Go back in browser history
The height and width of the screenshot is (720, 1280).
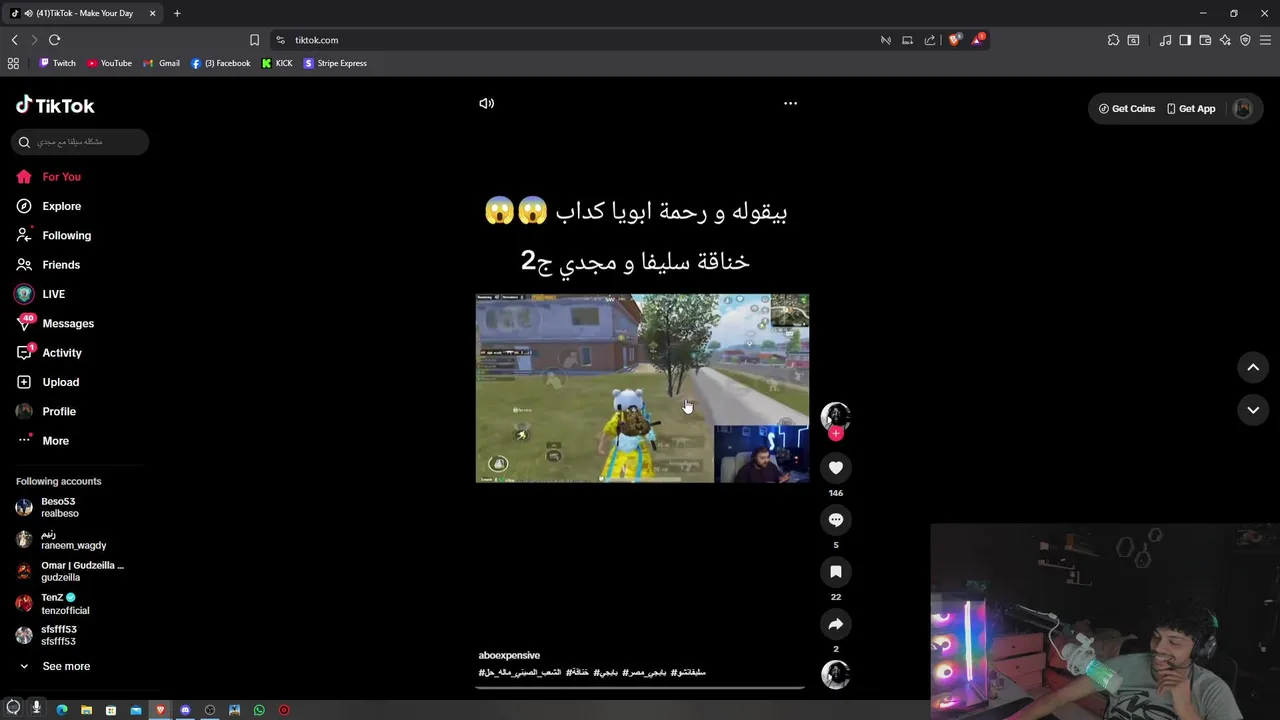14,40
